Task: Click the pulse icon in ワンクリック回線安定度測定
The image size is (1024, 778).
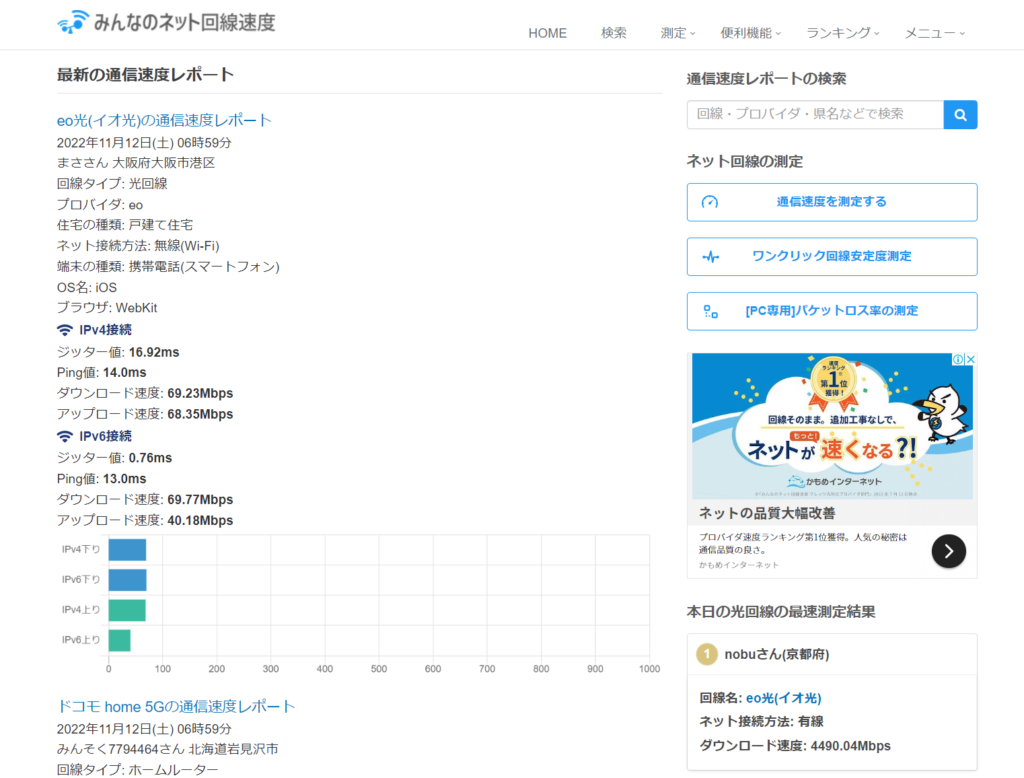Action: pos(711,257)
